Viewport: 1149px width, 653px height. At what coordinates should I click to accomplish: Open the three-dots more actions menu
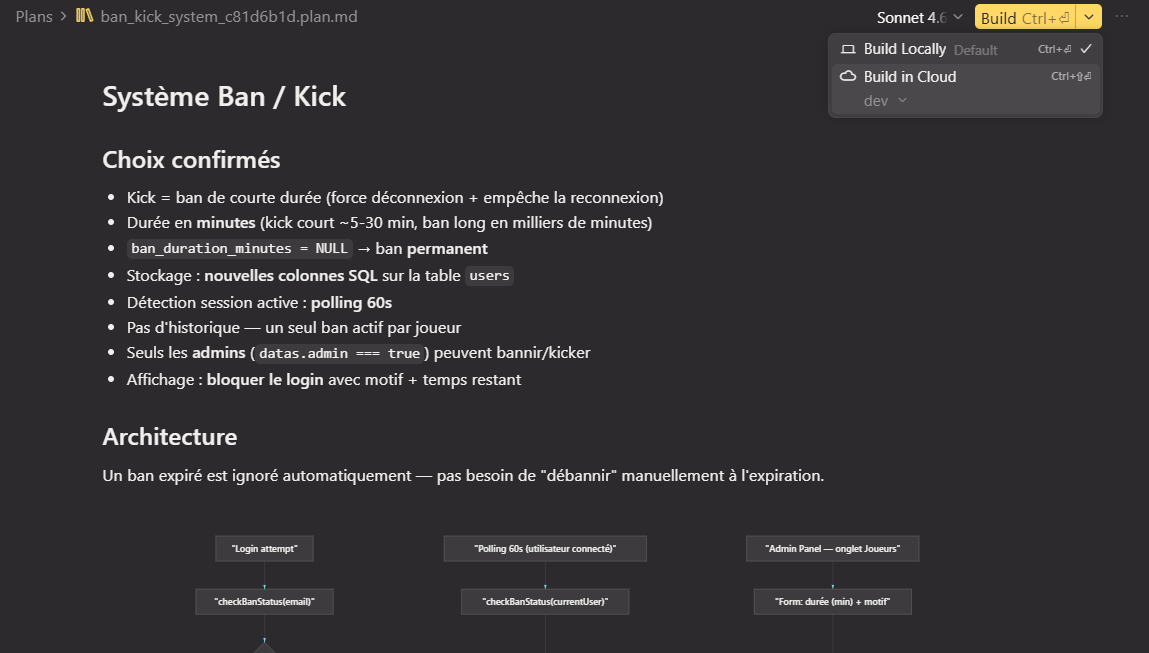click(1122, 17)
